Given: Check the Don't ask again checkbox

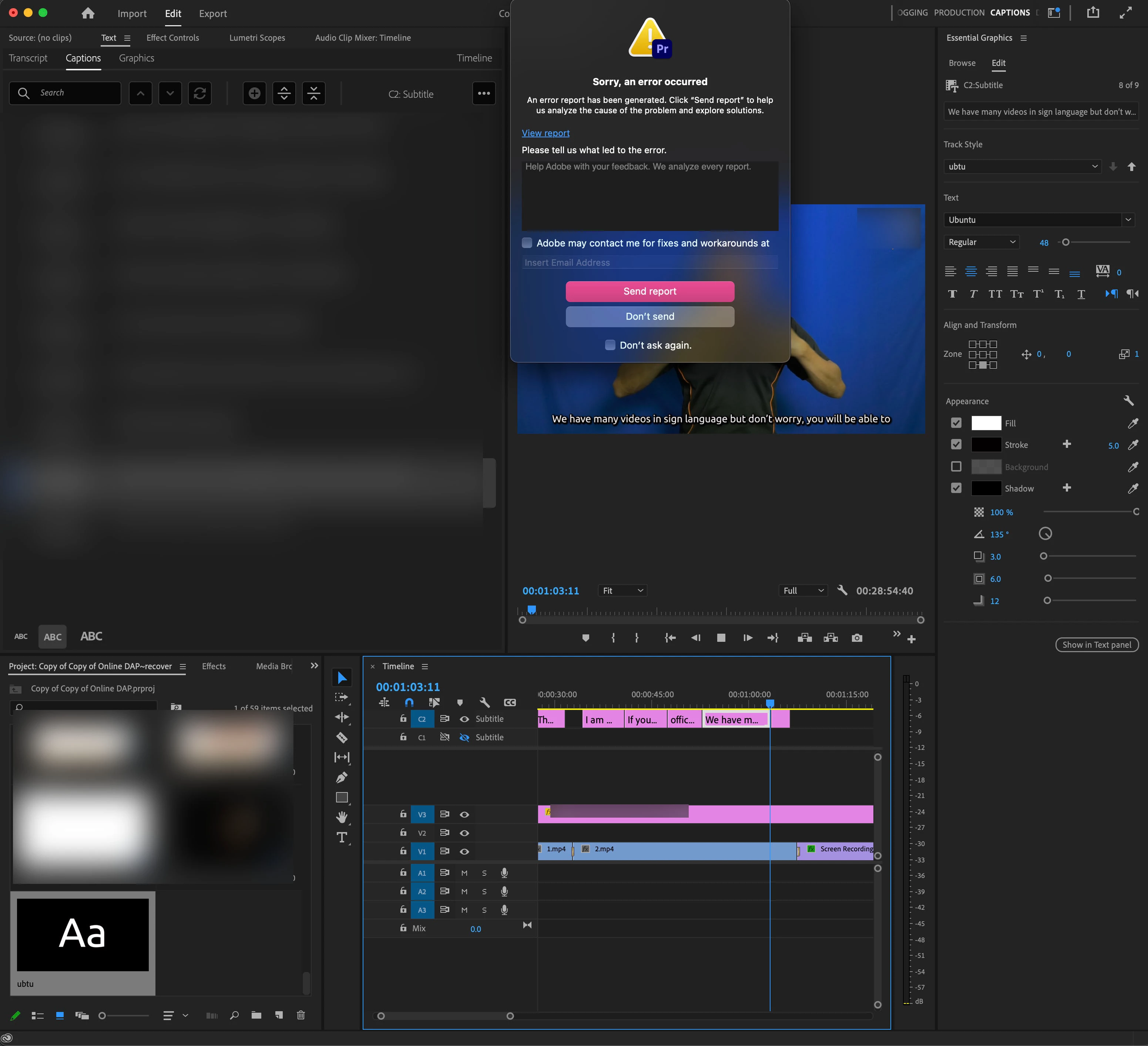Looking at the screenshot, I should (610, 345).
